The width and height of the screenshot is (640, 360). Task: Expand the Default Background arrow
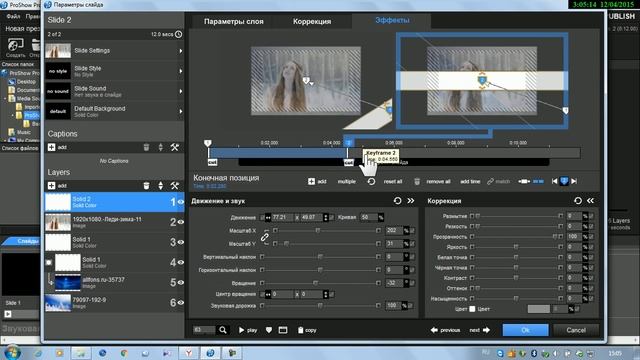(180, 111)
